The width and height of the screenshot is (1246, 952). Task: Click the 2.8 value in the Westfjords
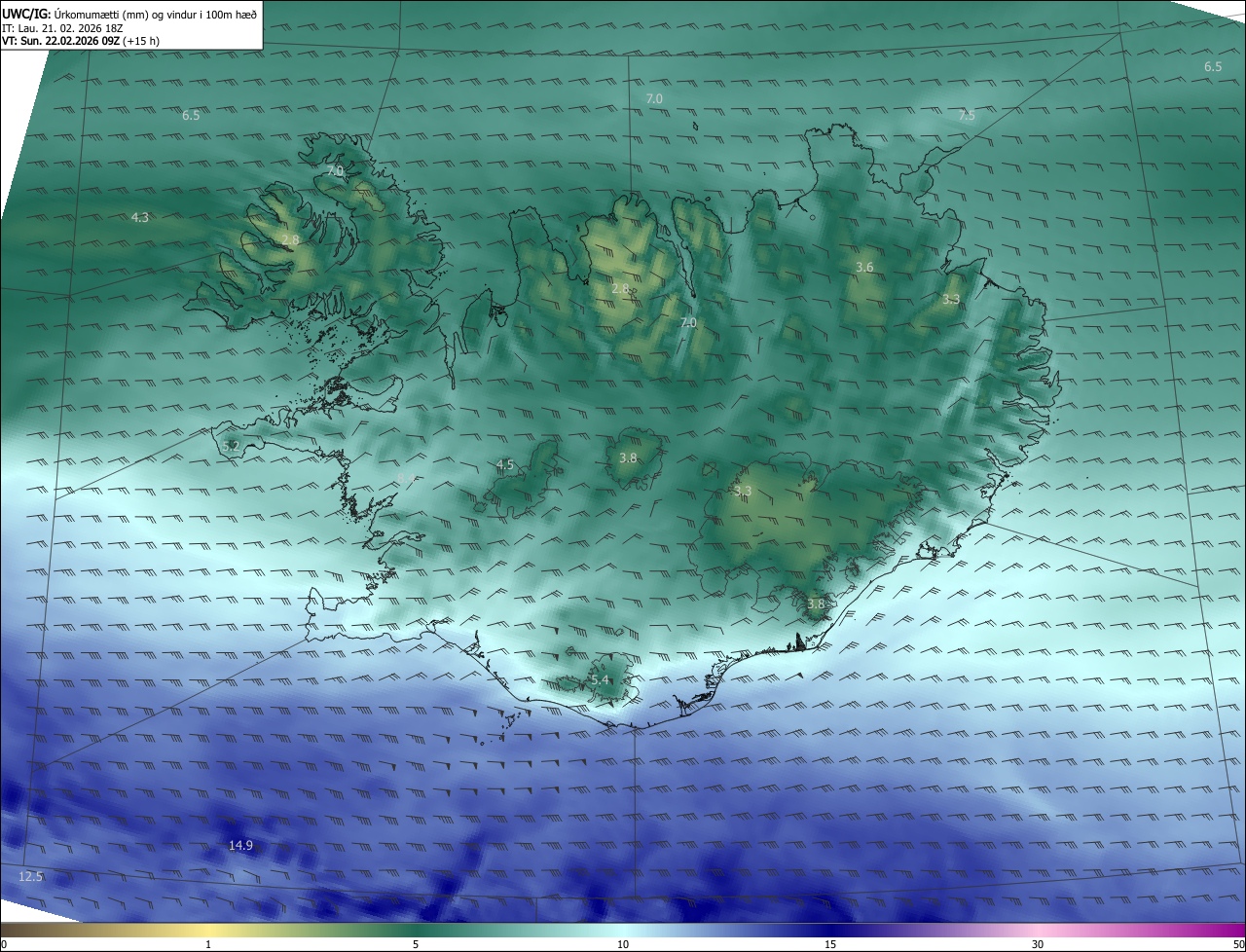[x=290, y=239]
